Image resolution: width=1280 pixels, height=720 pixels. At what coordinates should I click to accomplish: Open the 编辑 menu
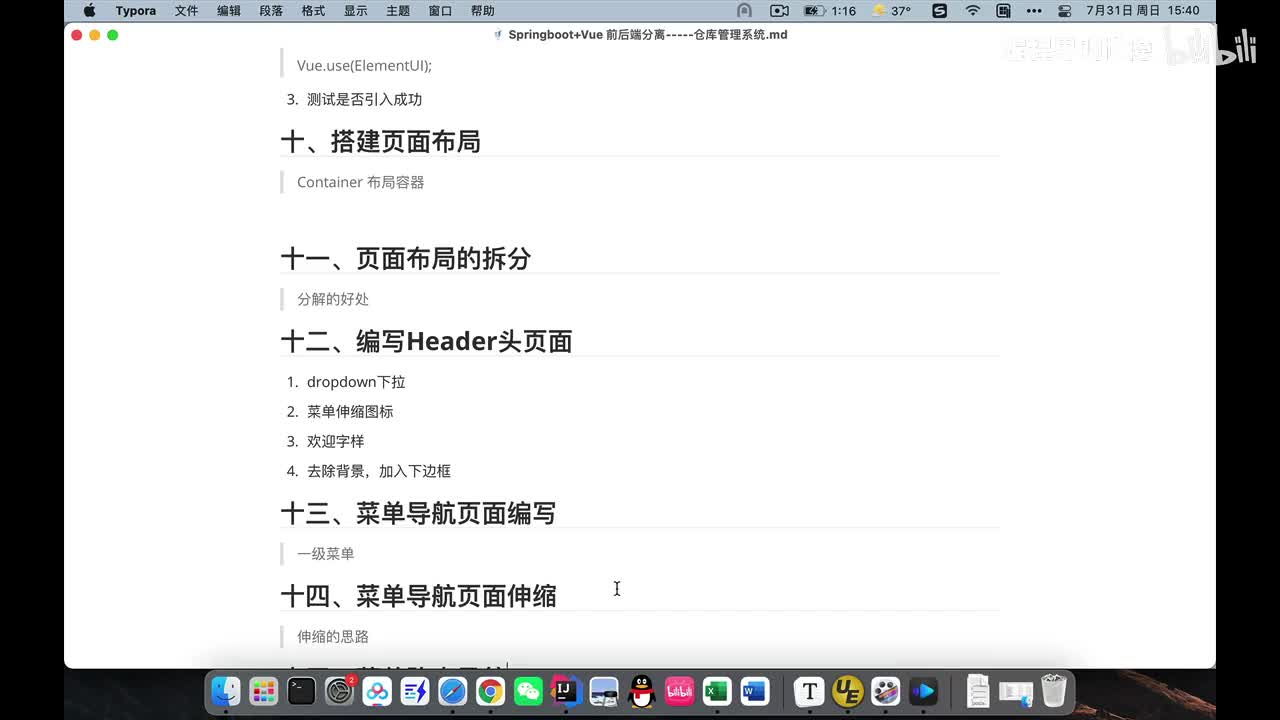click(229, 11)
